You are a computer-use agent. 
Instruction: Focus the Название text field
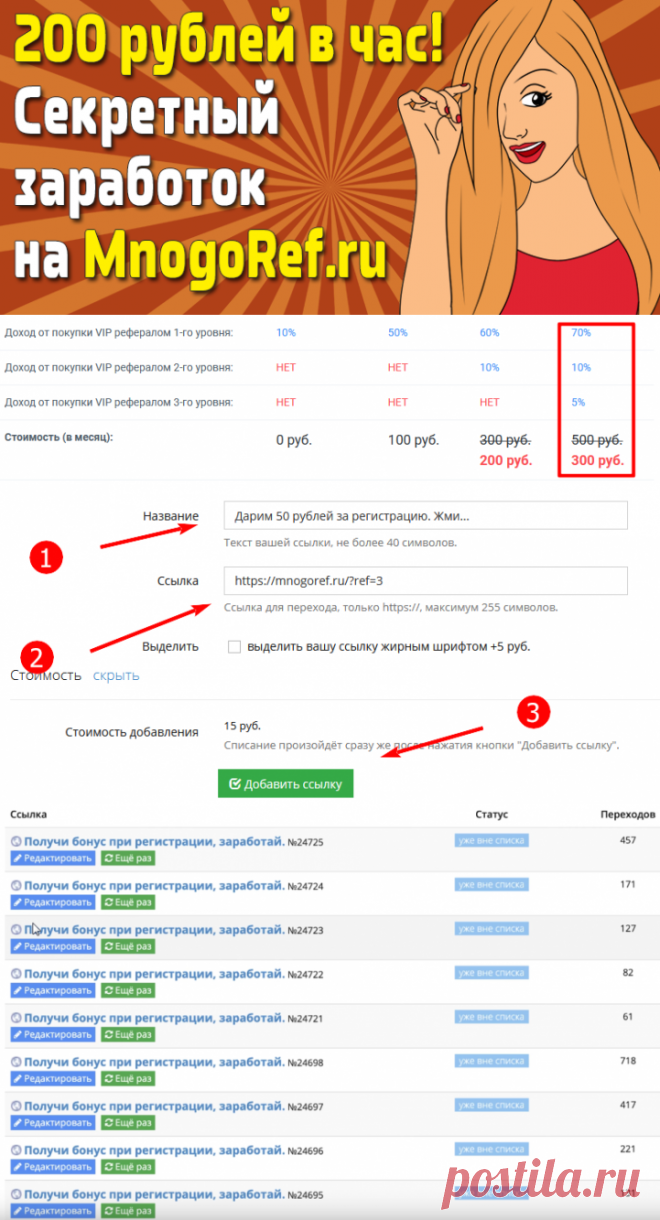tap(426, 516)
